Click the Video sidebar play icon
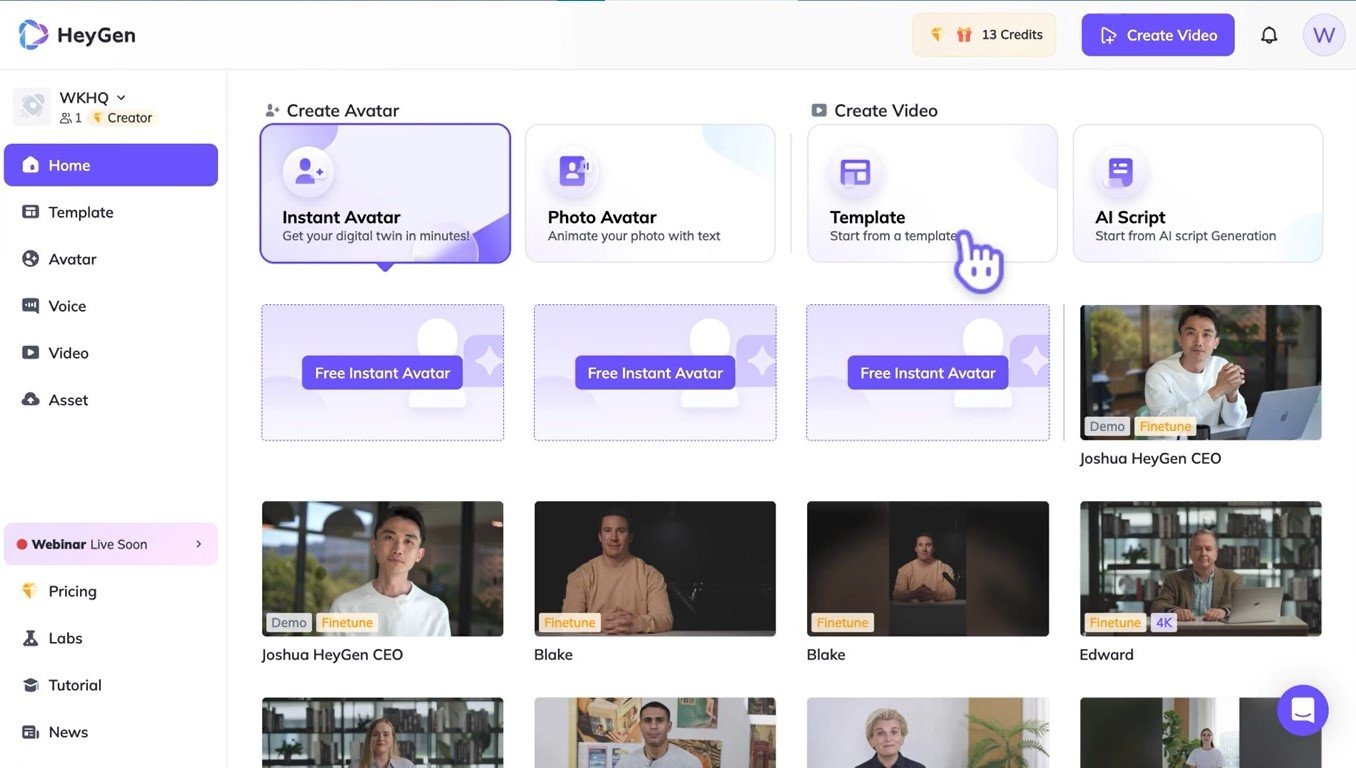This screenshot has width=1356, height=768. 30,353
